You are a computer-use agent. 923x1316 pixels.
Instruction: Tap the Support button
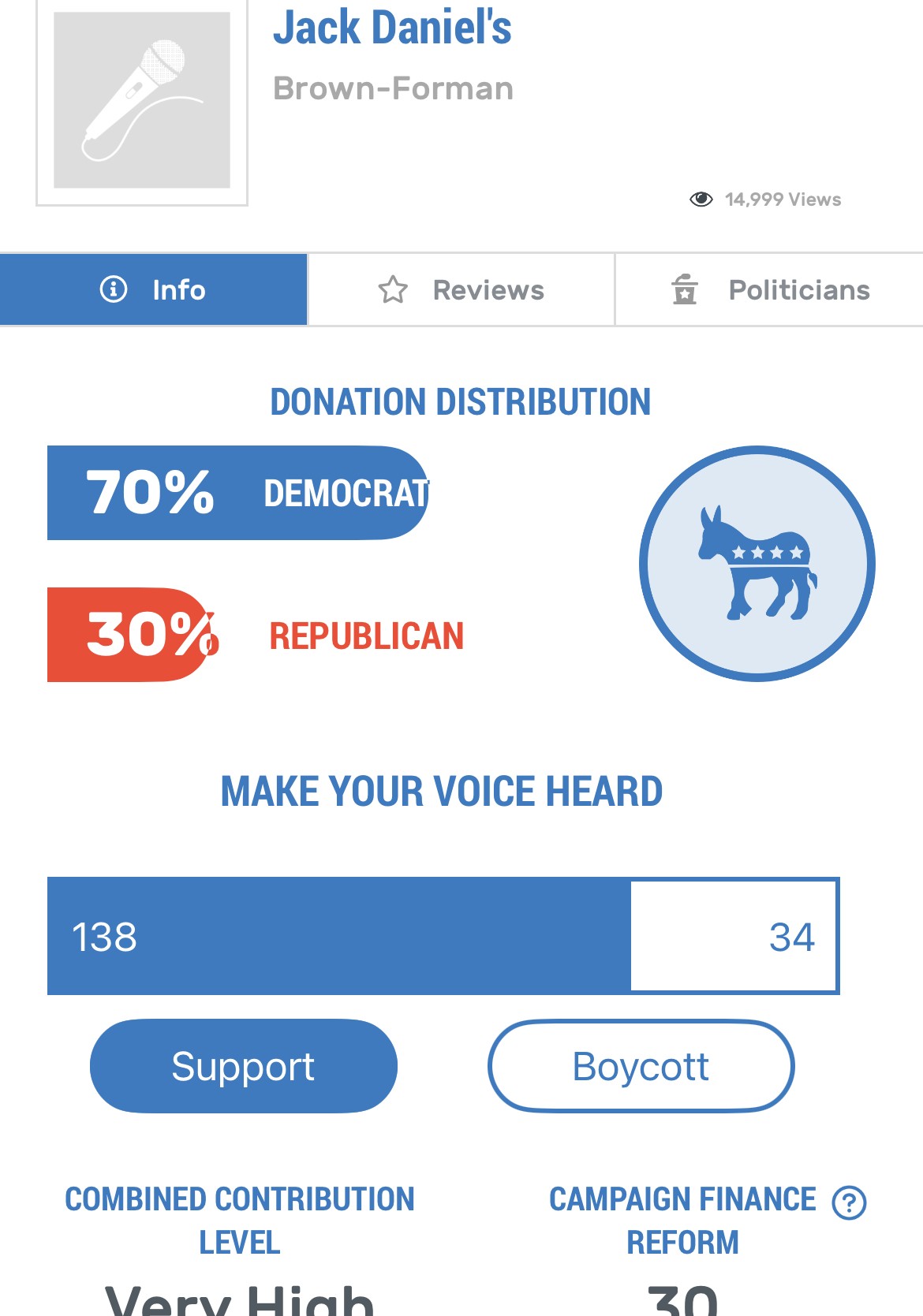244,1066
